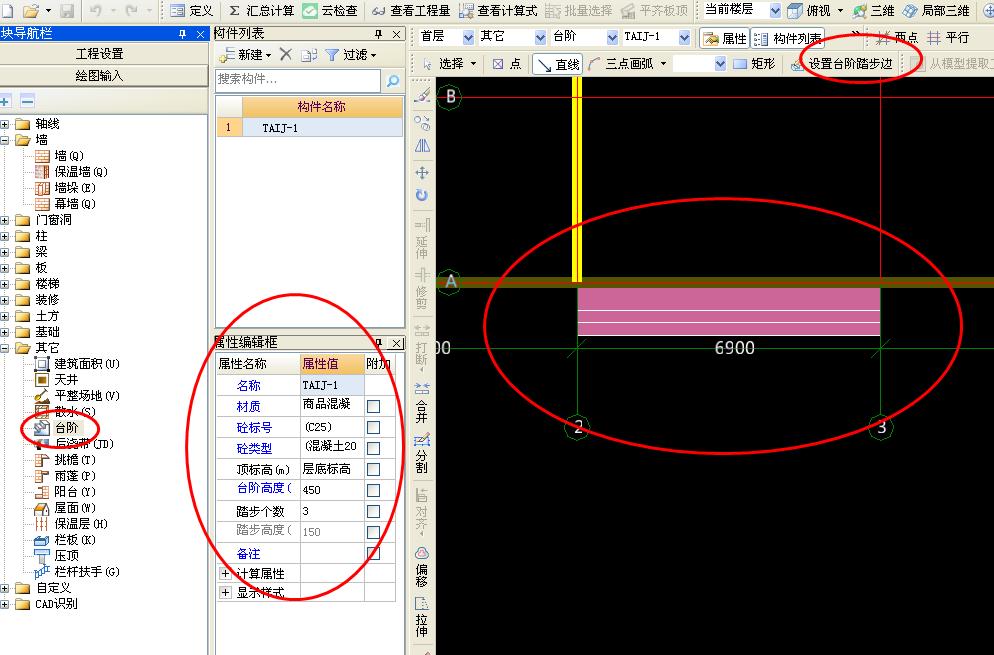The width and height of the screenshot is (994, 655).
Task: Click the 平整场地(V) tree icon
Action: (42, 396)
